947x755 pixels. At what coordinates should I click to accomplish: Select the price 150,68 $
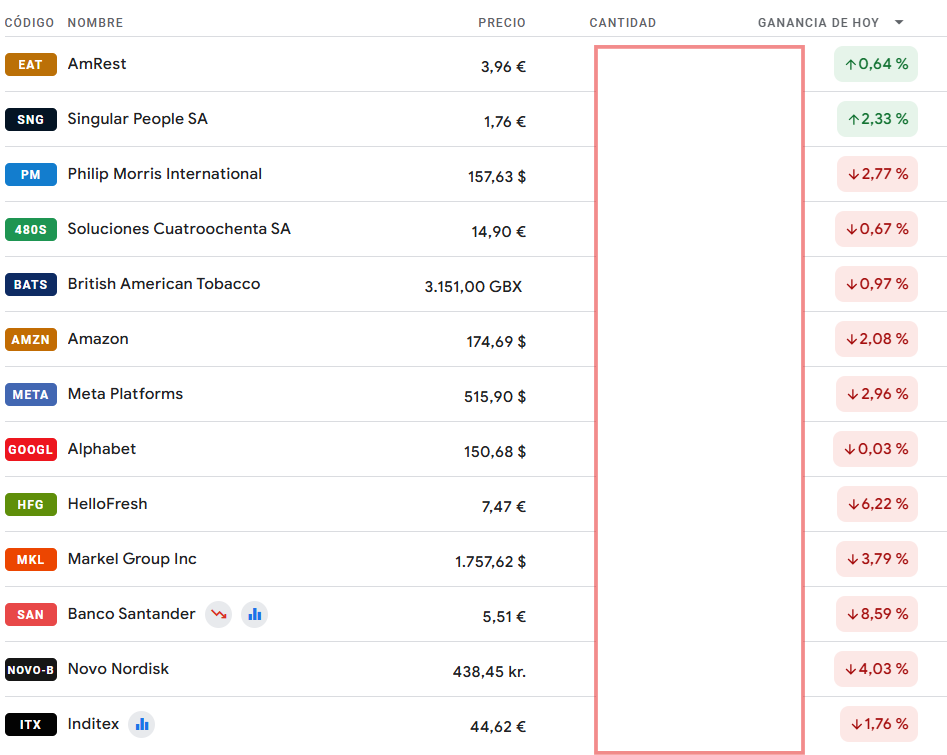(x=495, y=451)
